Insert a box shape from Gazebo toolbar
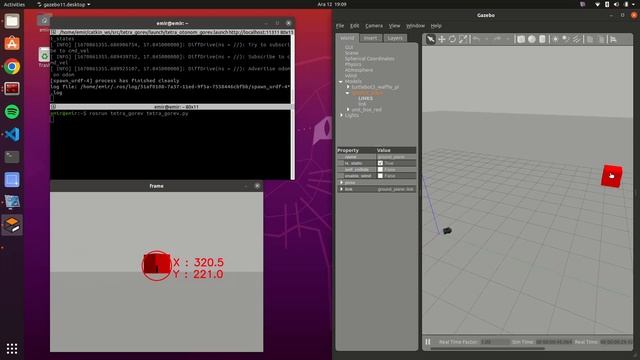This screenshot has height=360, width=640. pyautogui.click(x=521, y=39)
